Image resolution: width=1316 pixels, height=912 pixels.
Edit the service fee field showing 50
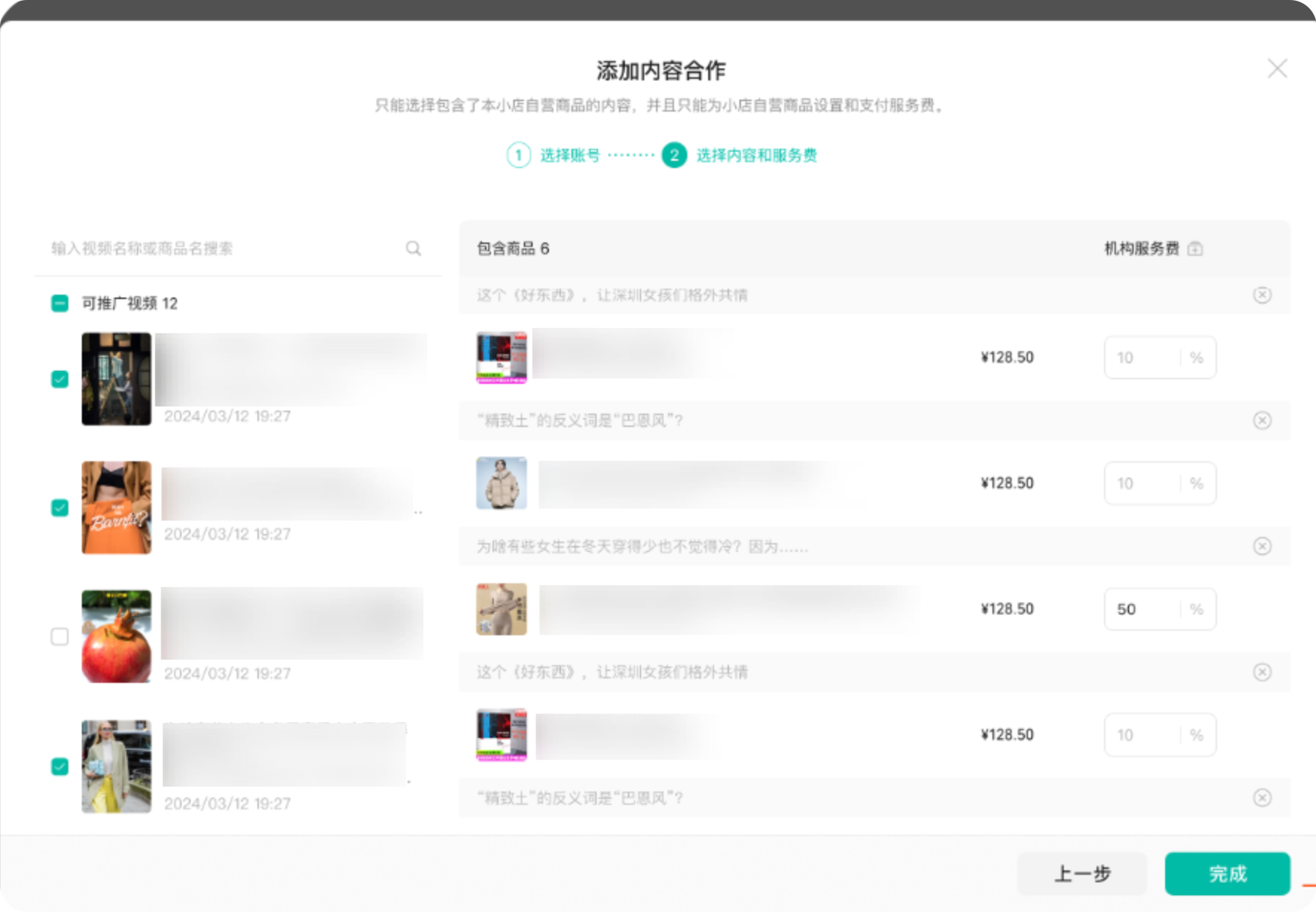pos(1142,609)
